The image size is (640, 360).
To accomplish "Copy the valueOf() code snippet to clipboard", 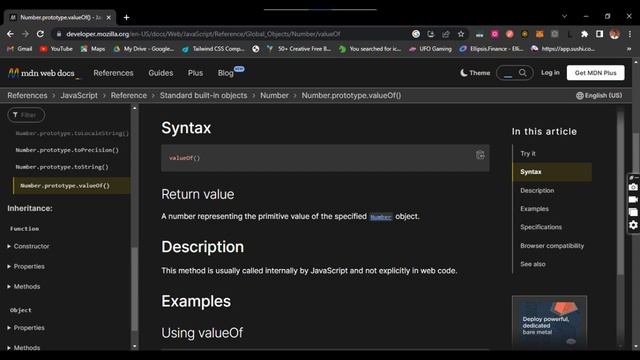I will pos(480,155).
